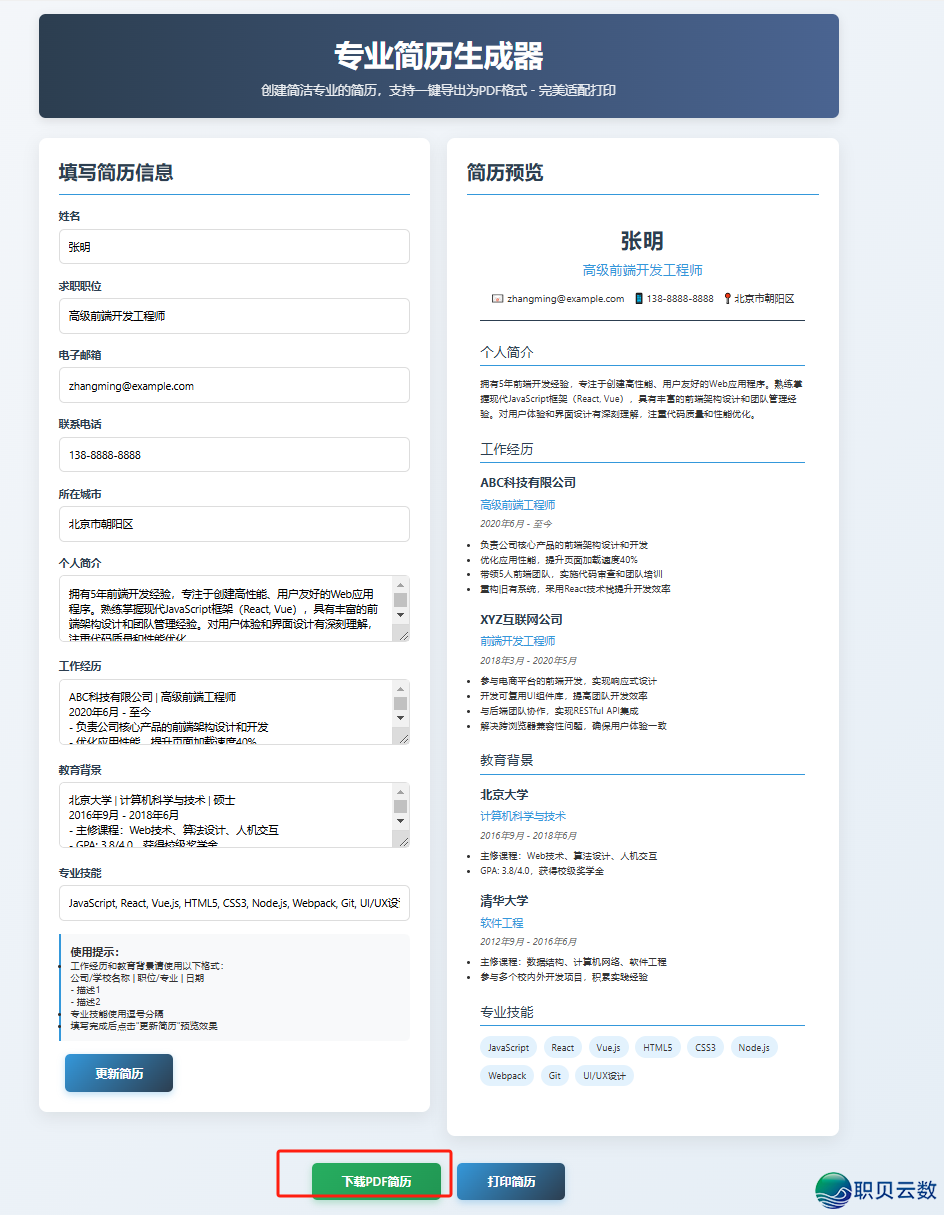Image resolution: width=944 pixels, height=1215 pixels.
Task: Click the name 张明 in resume preview
Action: tap(642, 241)
